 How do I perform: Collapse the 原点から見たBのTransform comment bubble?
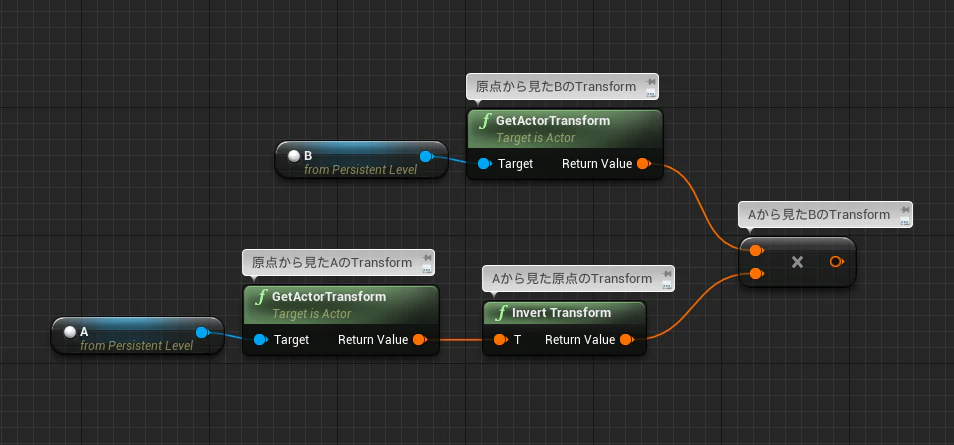pos(650,93)
